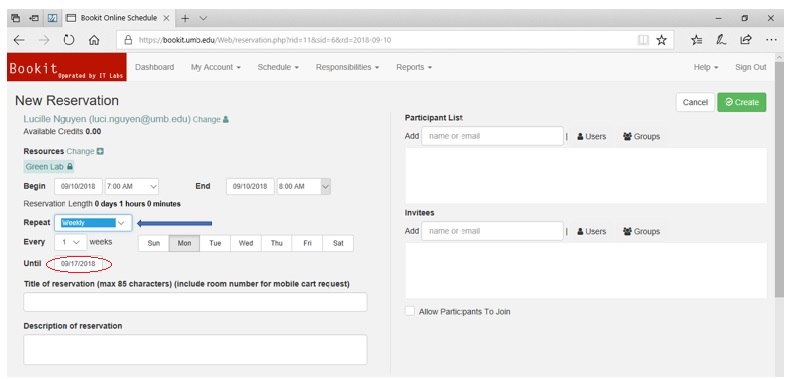Check Allow Participants To Join

pyautogui.click(x=410, y=311)
